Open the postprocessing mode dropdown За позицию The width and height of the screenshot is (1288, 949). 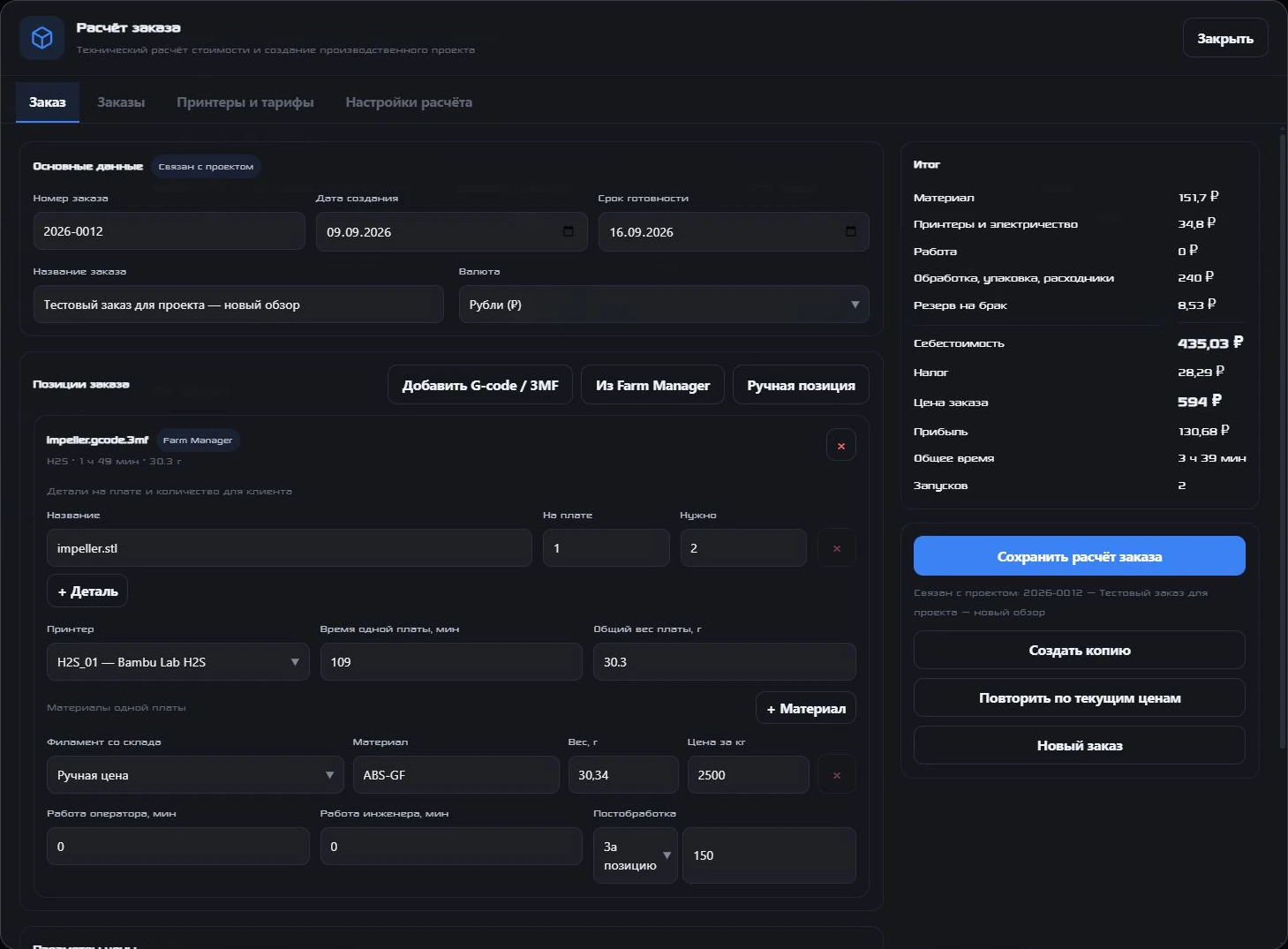[635, 855]
